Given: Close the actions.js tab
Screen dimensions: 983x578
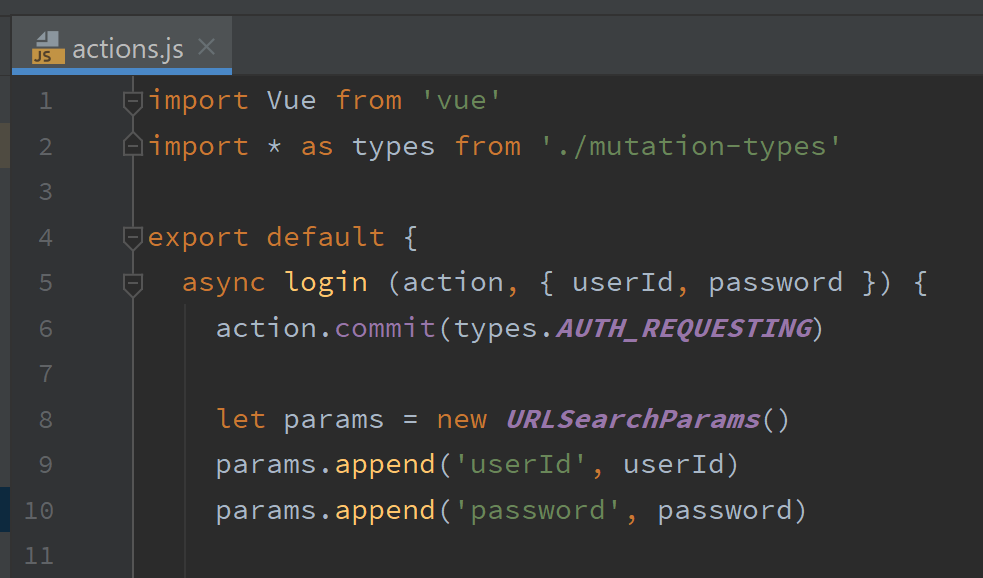Looking at the screenshot, I should [206, 47].
